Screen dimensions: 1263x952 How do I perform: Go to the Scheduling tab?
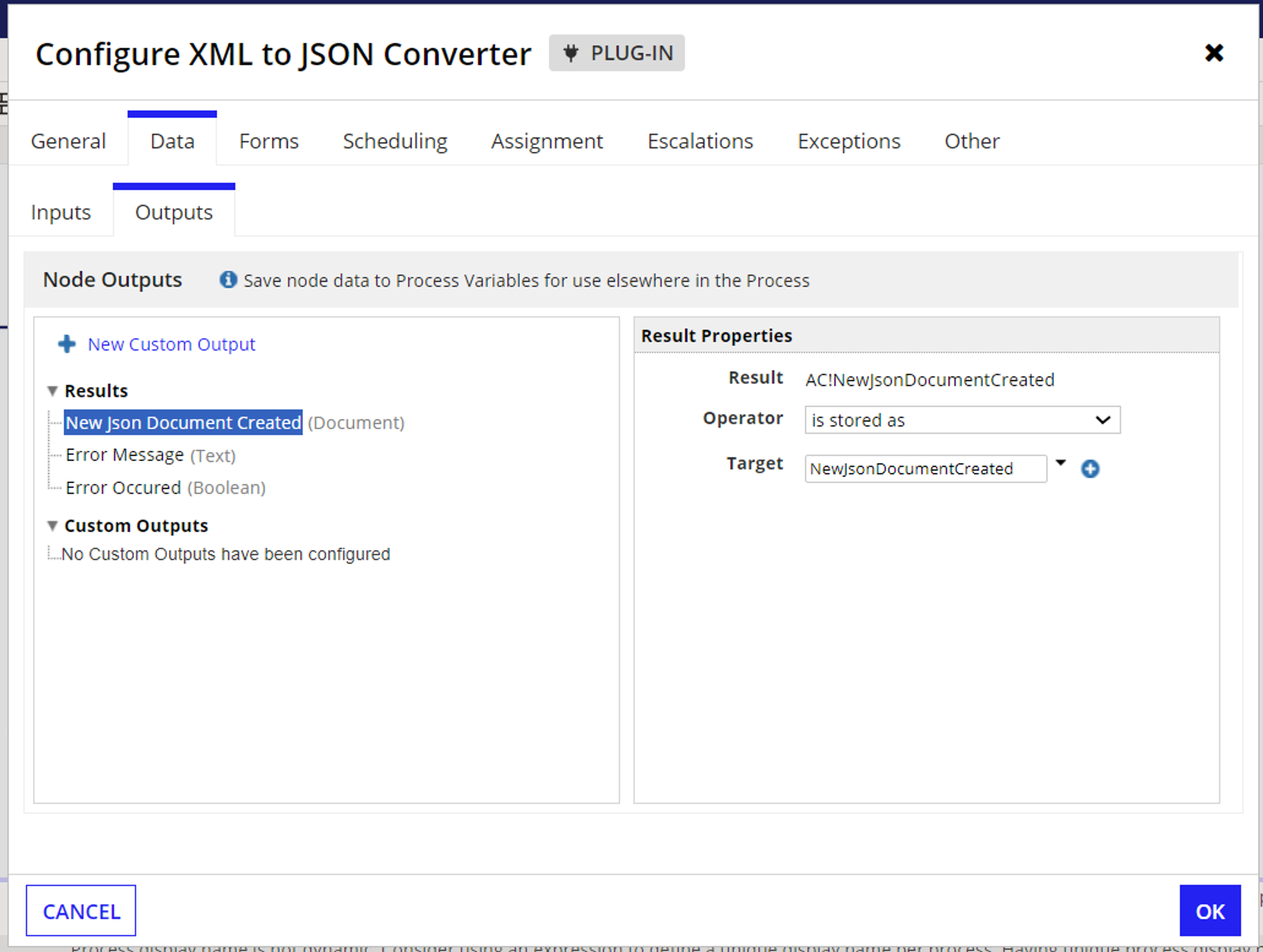[395, 141]
